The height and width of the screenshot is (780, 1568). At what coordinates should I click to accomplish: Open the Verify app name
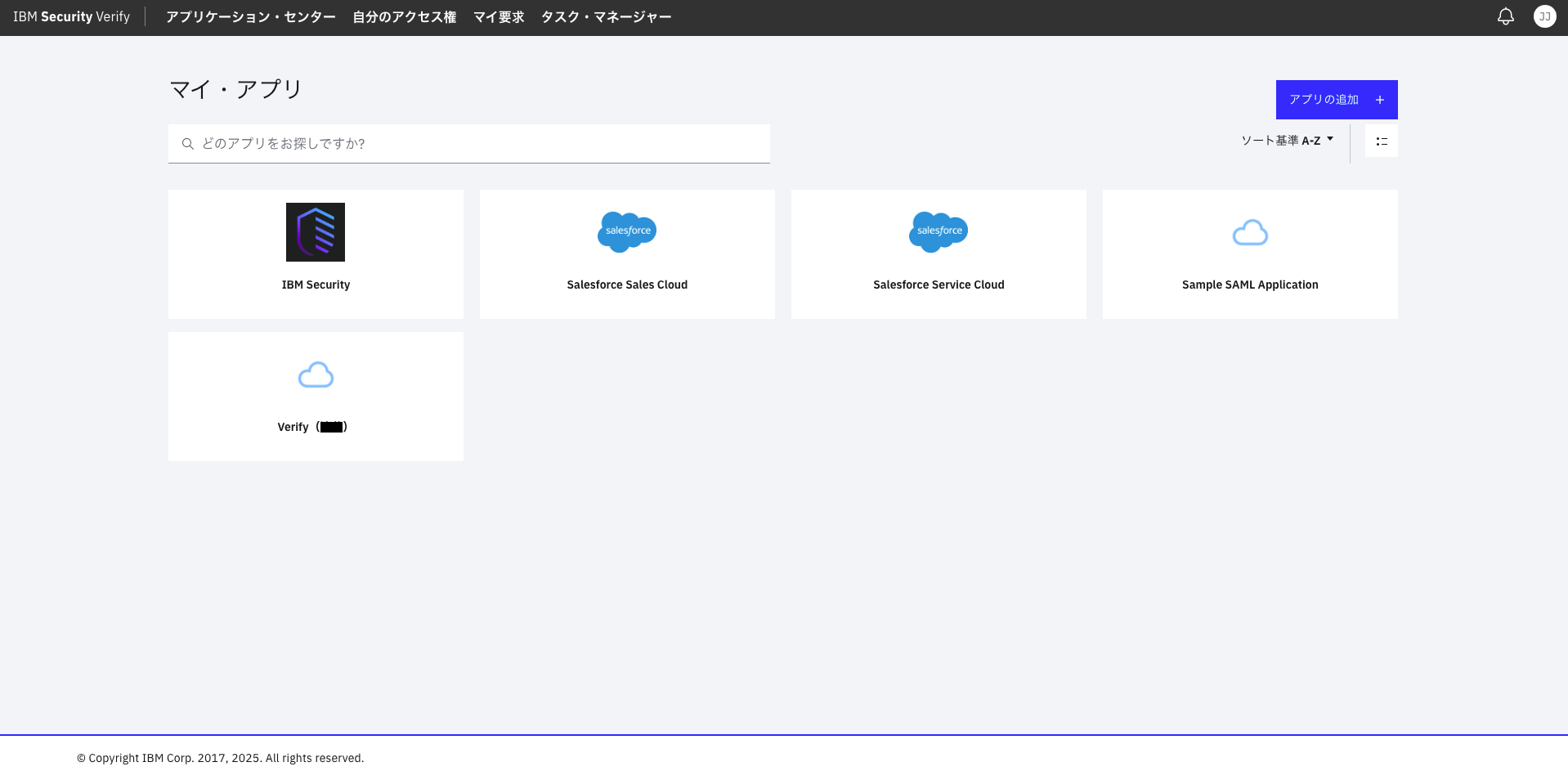click(312, 427)
